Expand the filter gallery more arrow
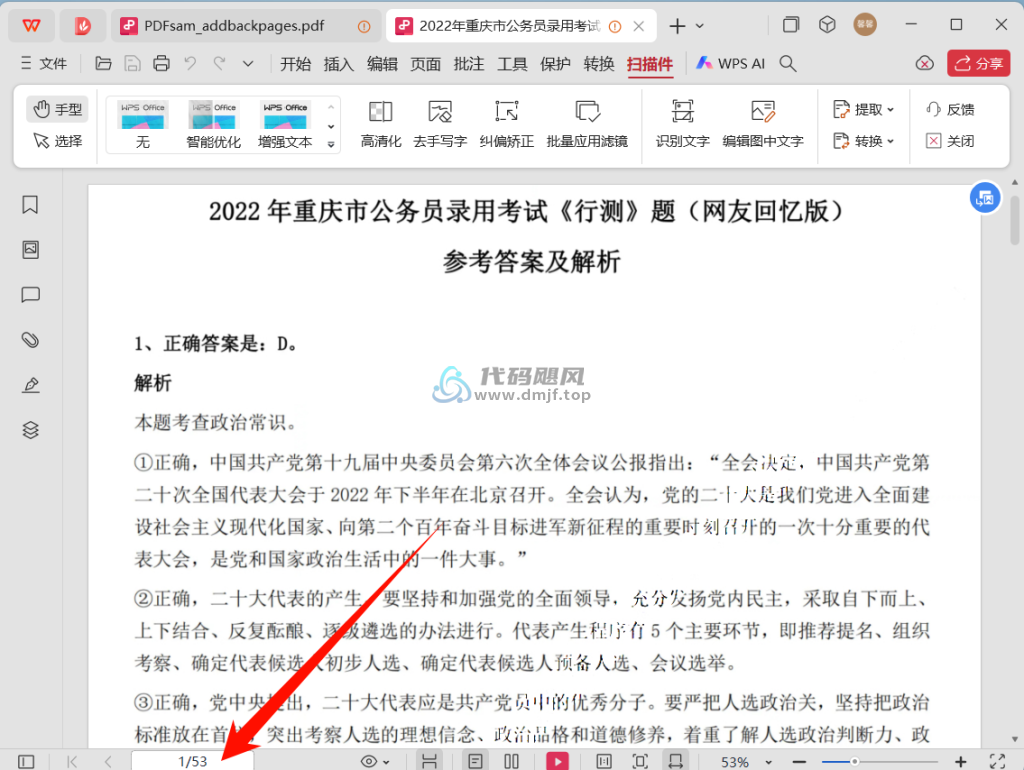Viewport: 1024px width, 770px height. point(331,144)
